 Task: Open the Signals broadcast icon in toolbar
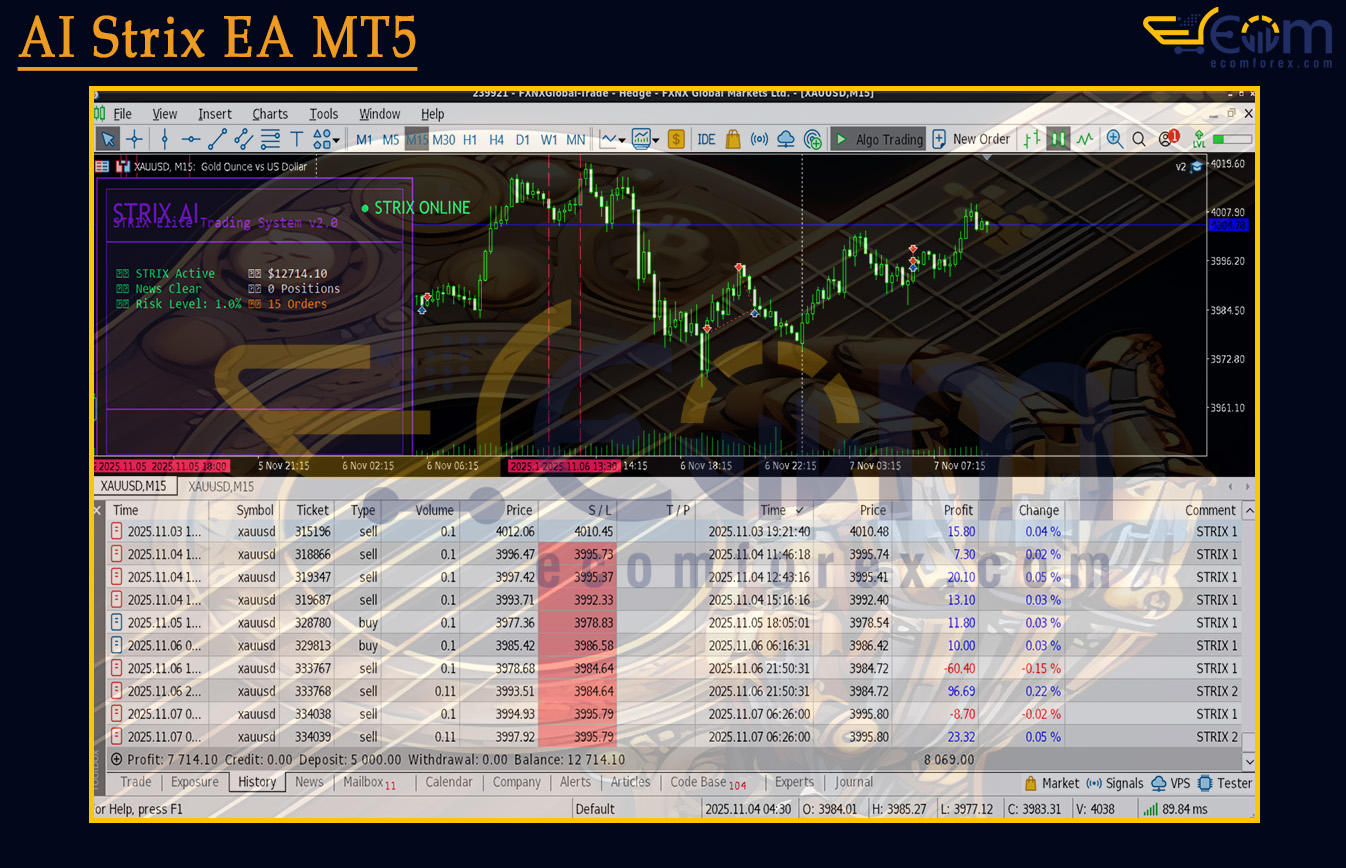(x=758, y=139)
